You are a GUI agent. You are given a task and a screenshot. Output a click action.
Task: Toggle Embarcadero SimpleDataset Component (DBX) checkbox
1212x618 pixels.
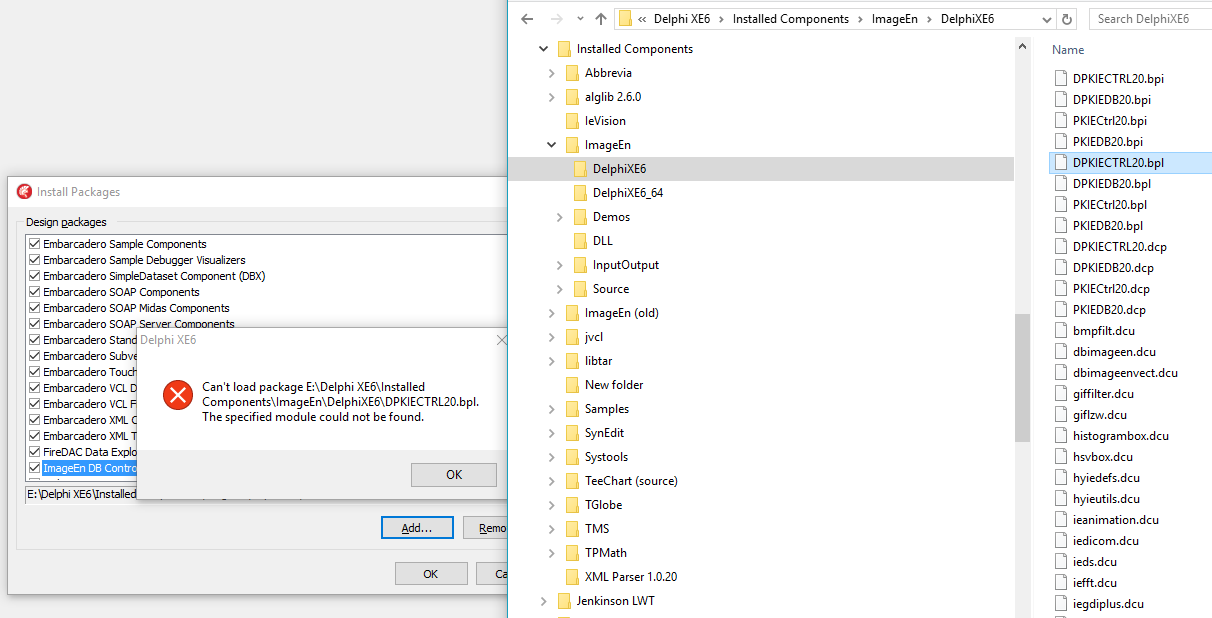[35, 276]
